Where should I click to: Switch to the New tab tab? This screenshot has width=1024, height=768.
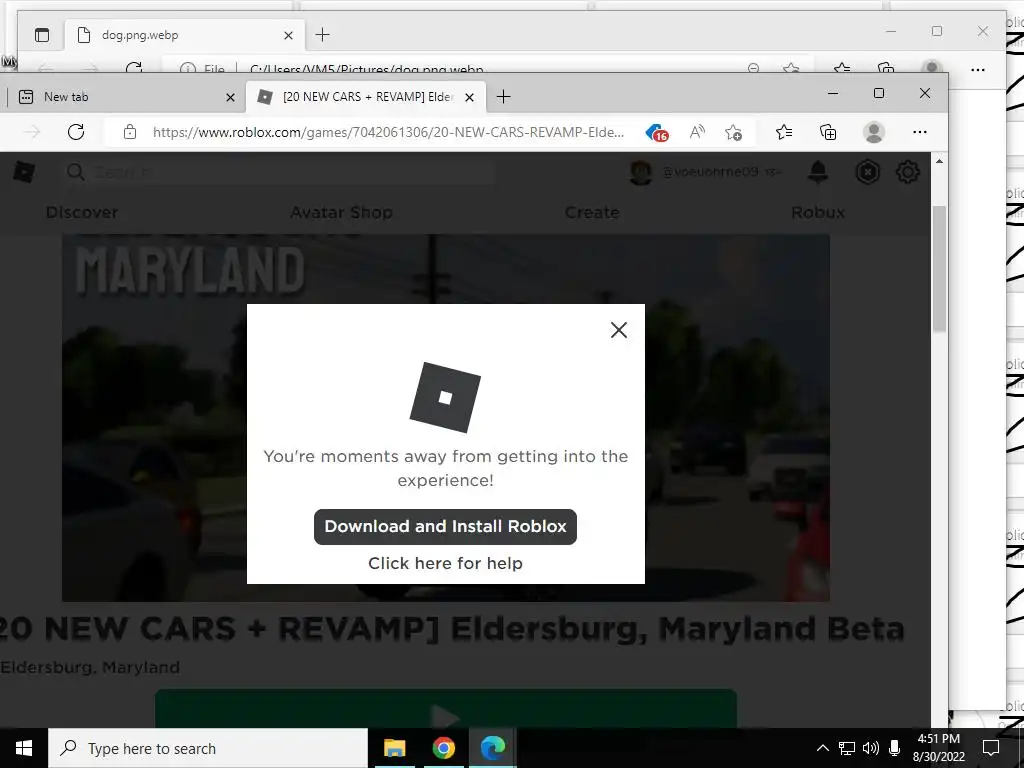(x=124, y=97)
